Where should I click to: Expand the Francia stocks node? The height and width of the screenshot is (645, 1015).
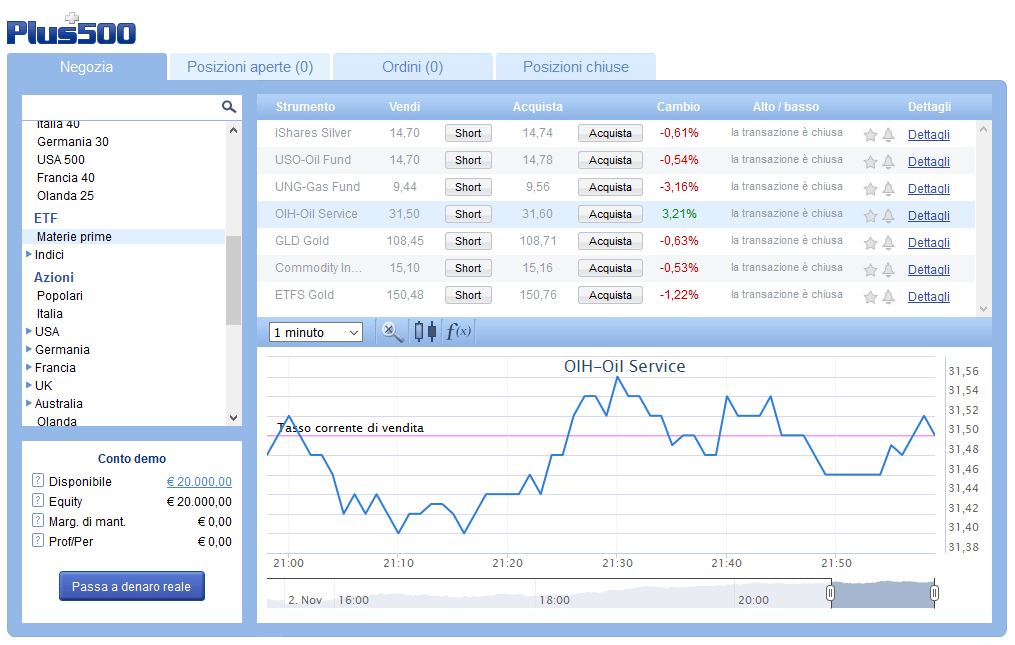(28, 367)
